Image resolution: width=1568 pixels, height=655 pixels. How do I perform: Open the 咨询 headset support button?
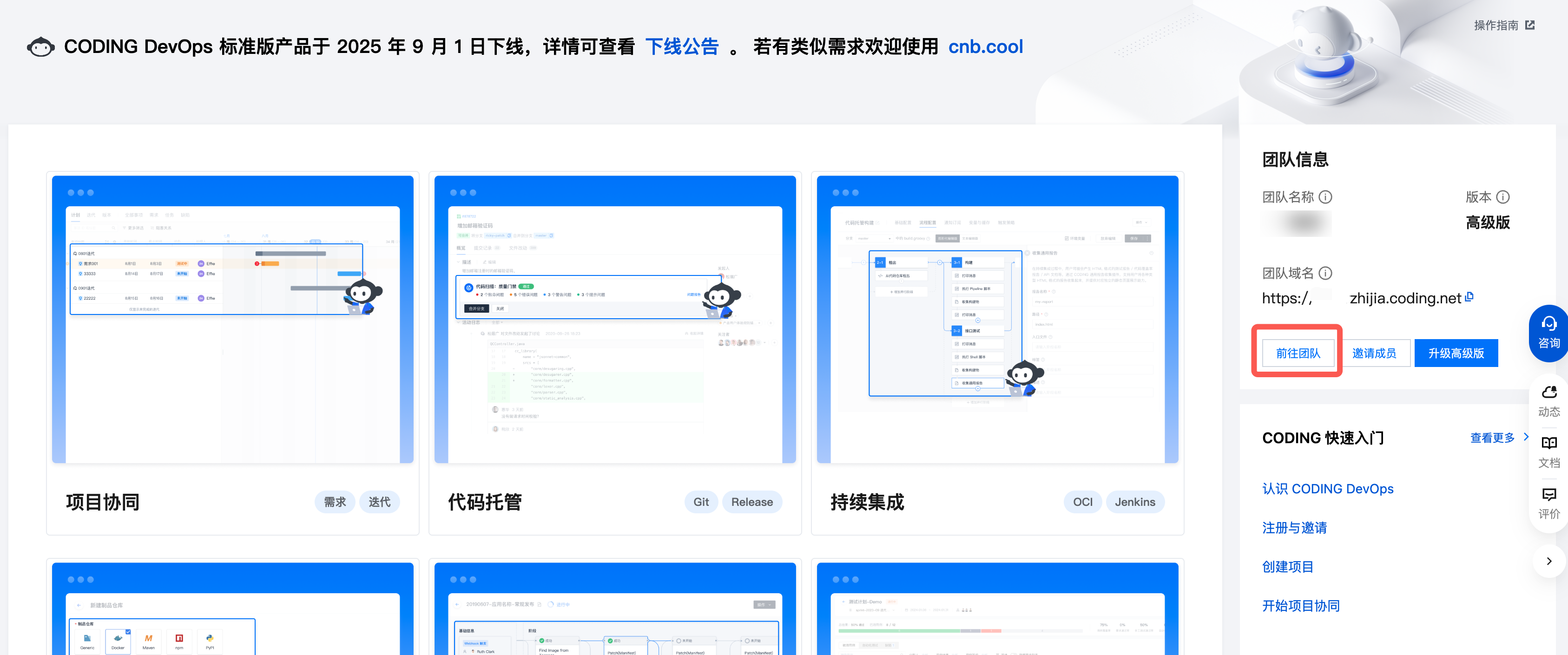[1548, 333]
